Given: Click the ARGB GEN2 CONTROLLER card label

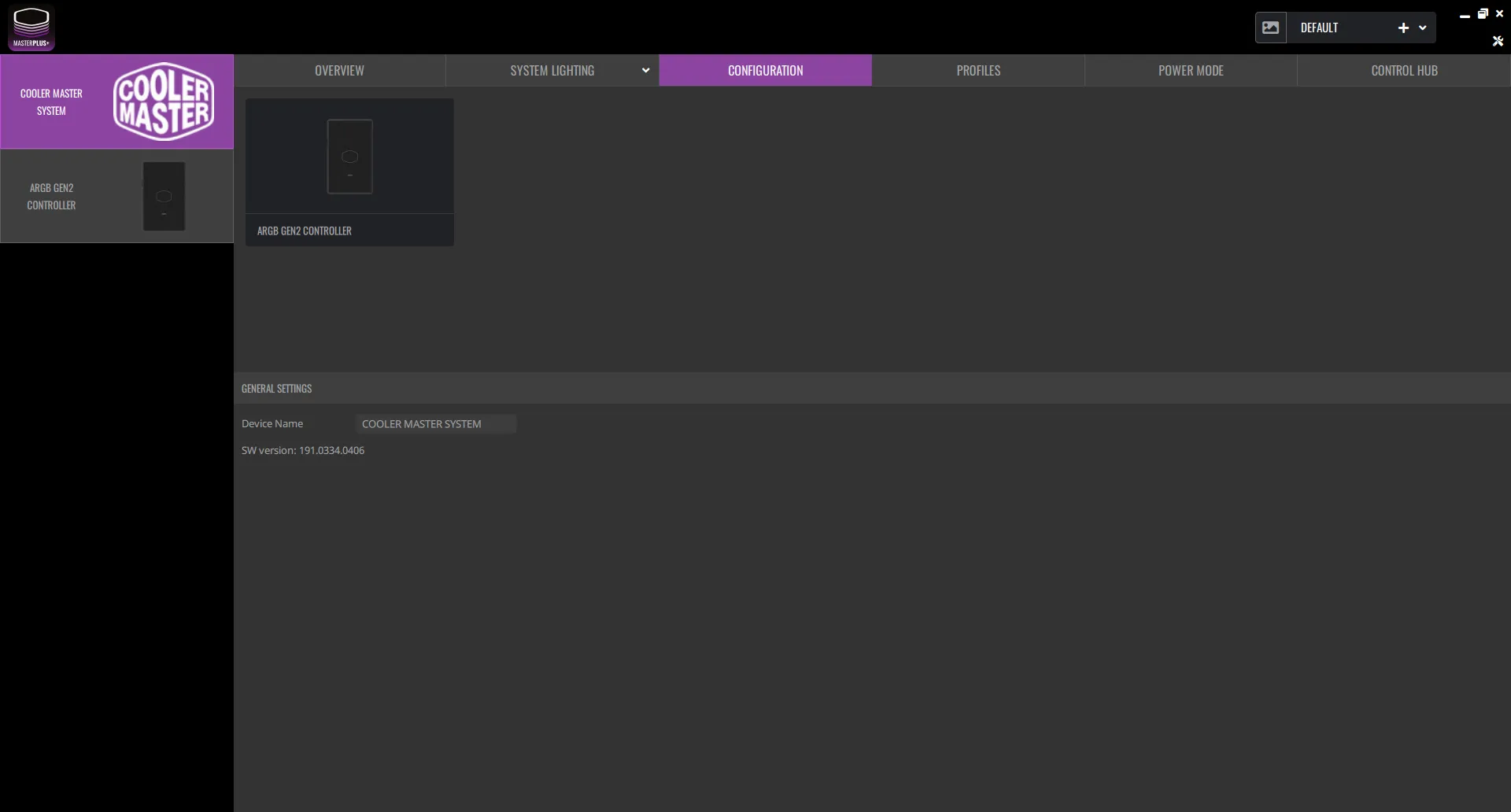Looking at the screenshot, I should [305, 231].
